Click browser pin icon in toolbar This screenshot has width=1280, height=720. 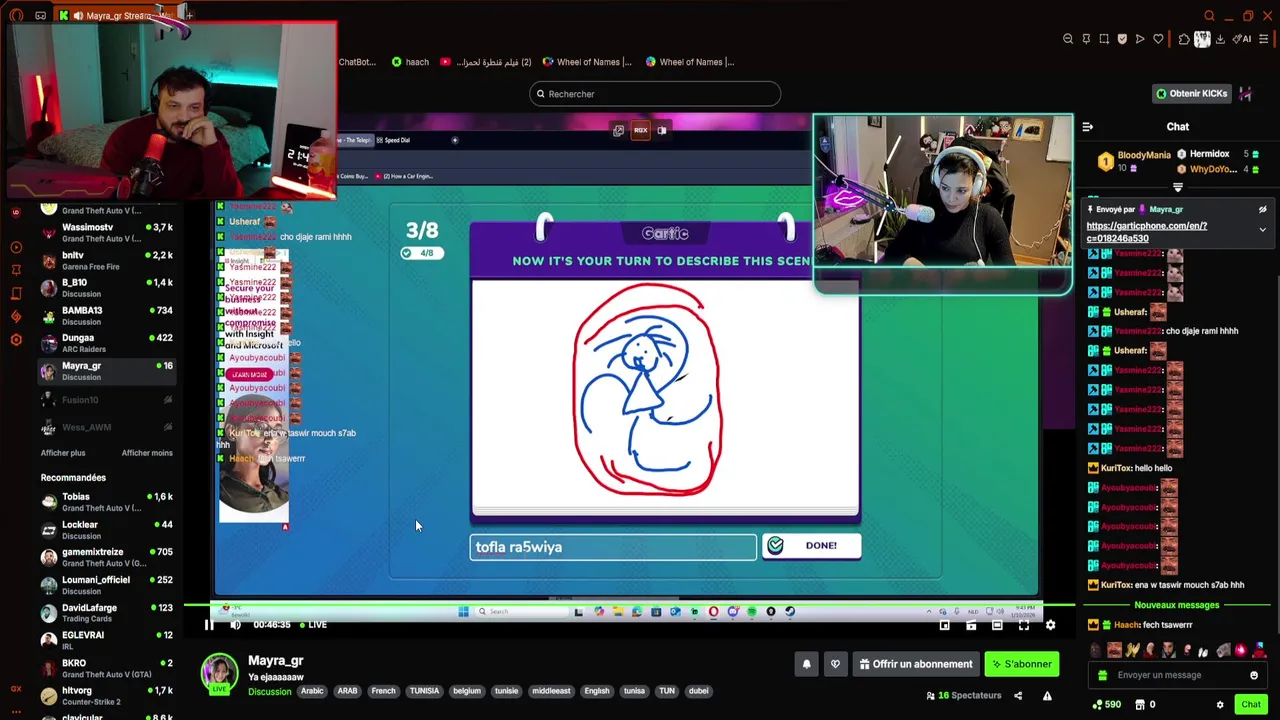click(1086, 39)
